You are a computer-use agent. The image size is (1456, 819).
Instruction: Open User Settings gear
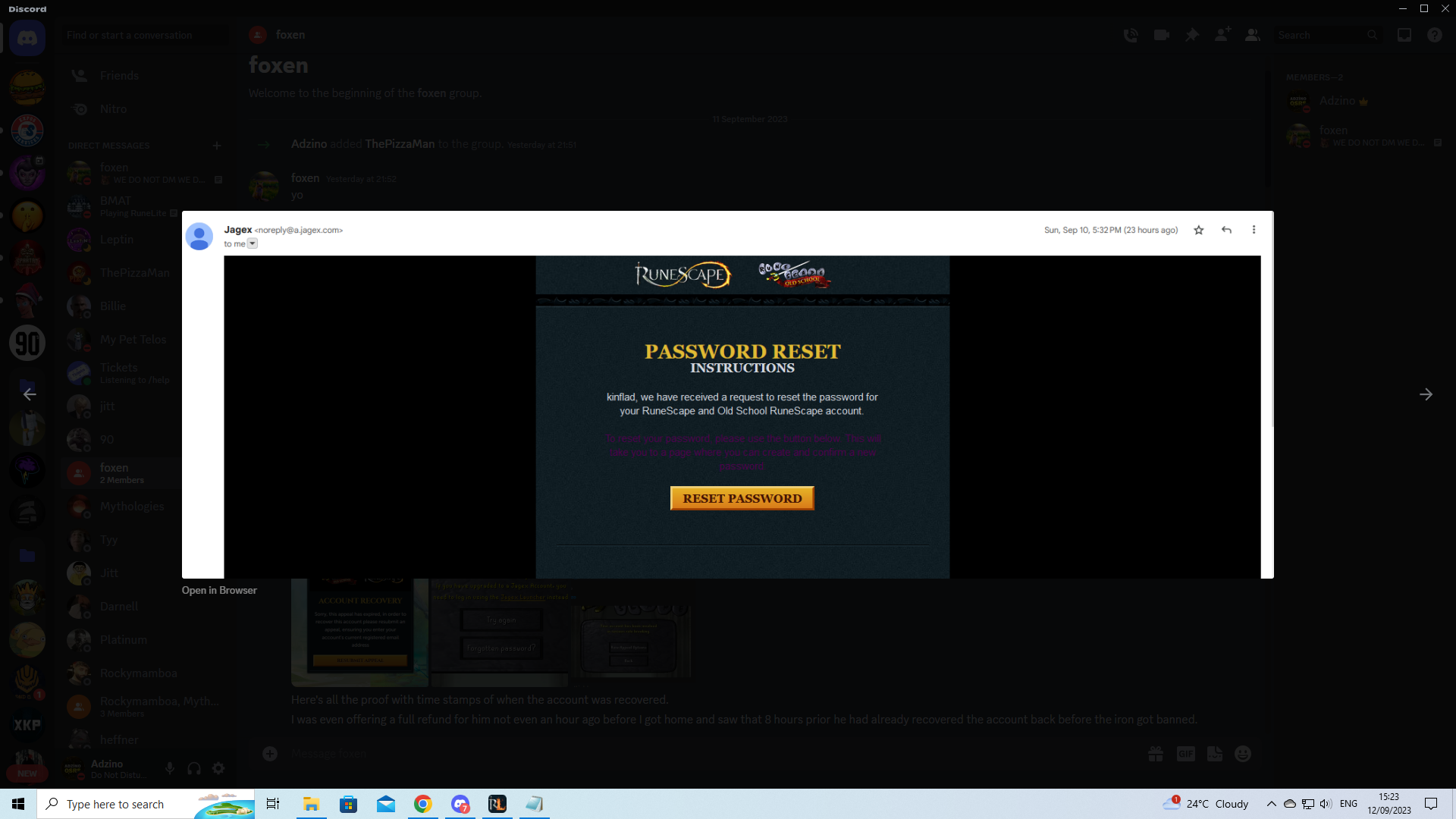(218, 769)
